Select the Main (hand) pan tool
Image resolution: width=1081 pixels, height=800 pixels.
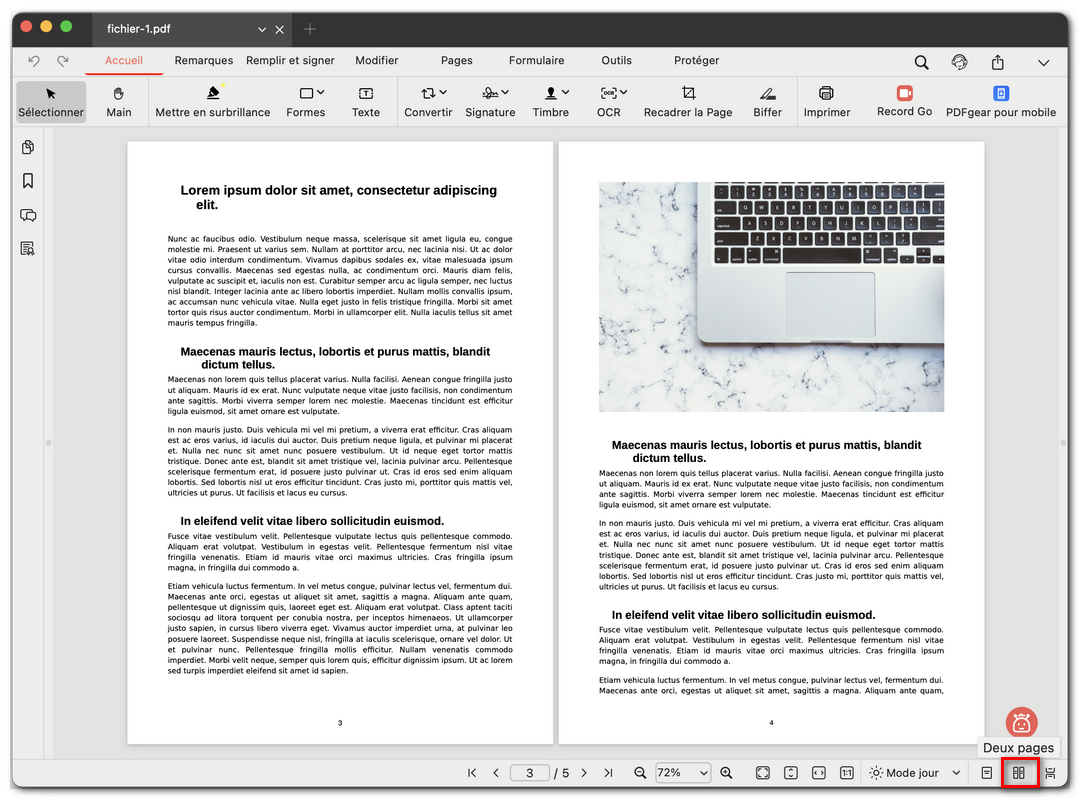[119, 102]
